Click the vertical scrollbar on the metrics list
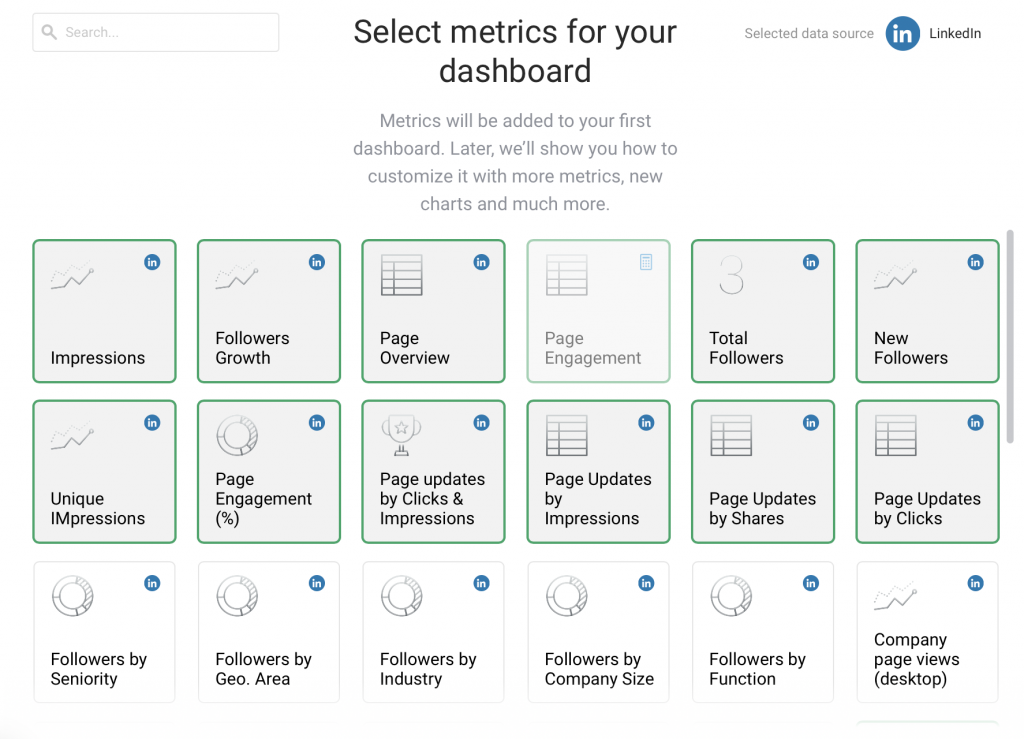Image resolution: width=1024 pixels, height=739 pixels. tap(1010, 336)
